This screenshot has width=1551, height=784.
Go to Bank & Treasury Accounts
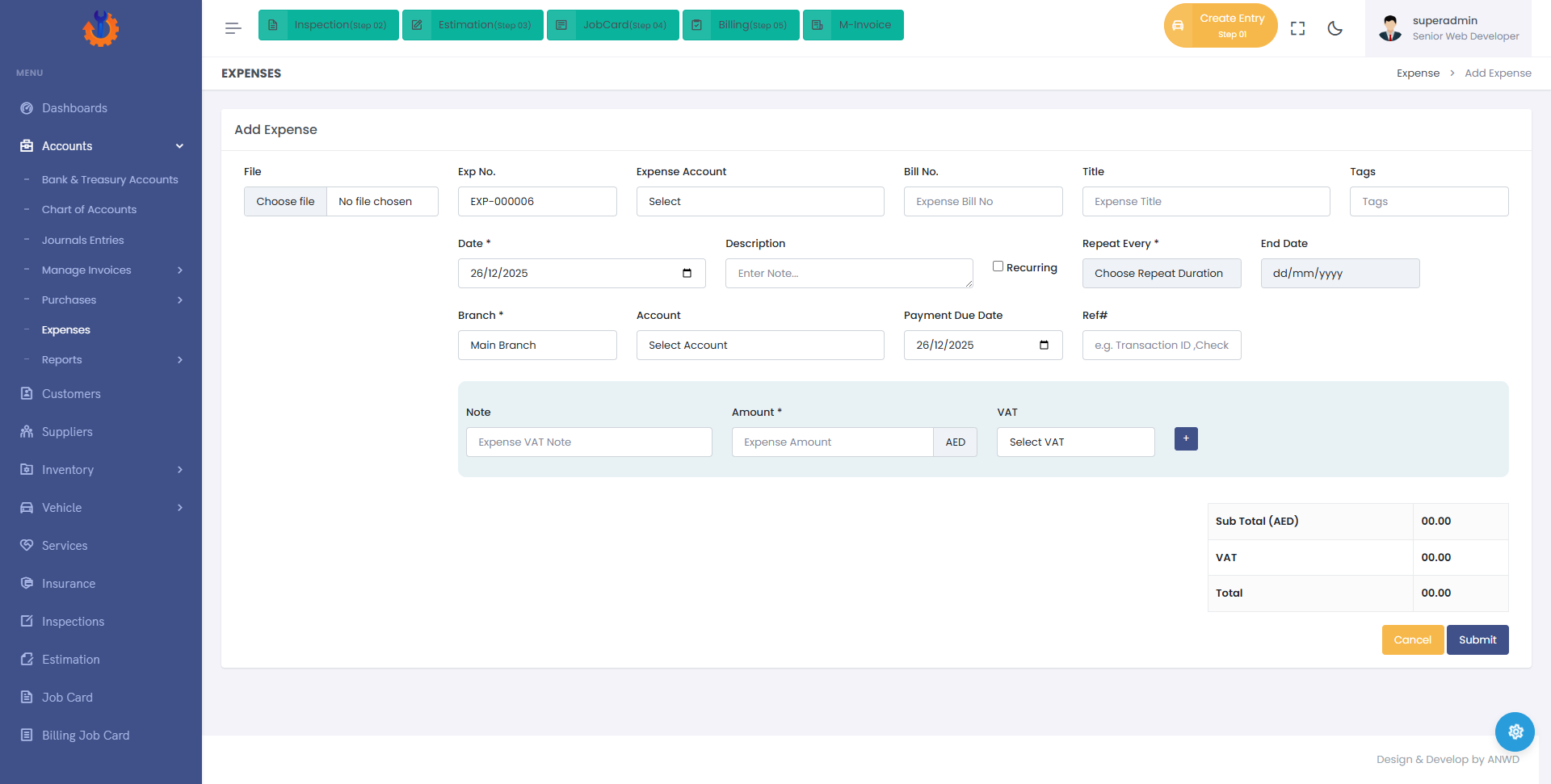[x=110, y=179]
